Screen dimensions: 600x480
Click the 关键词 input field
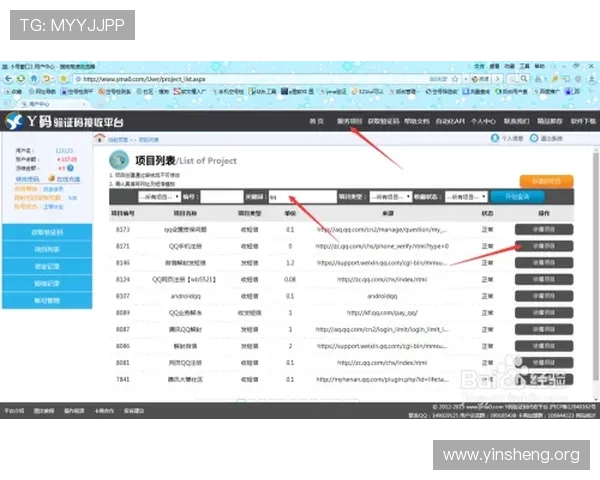pyautogui.click(x=302, y=197)
